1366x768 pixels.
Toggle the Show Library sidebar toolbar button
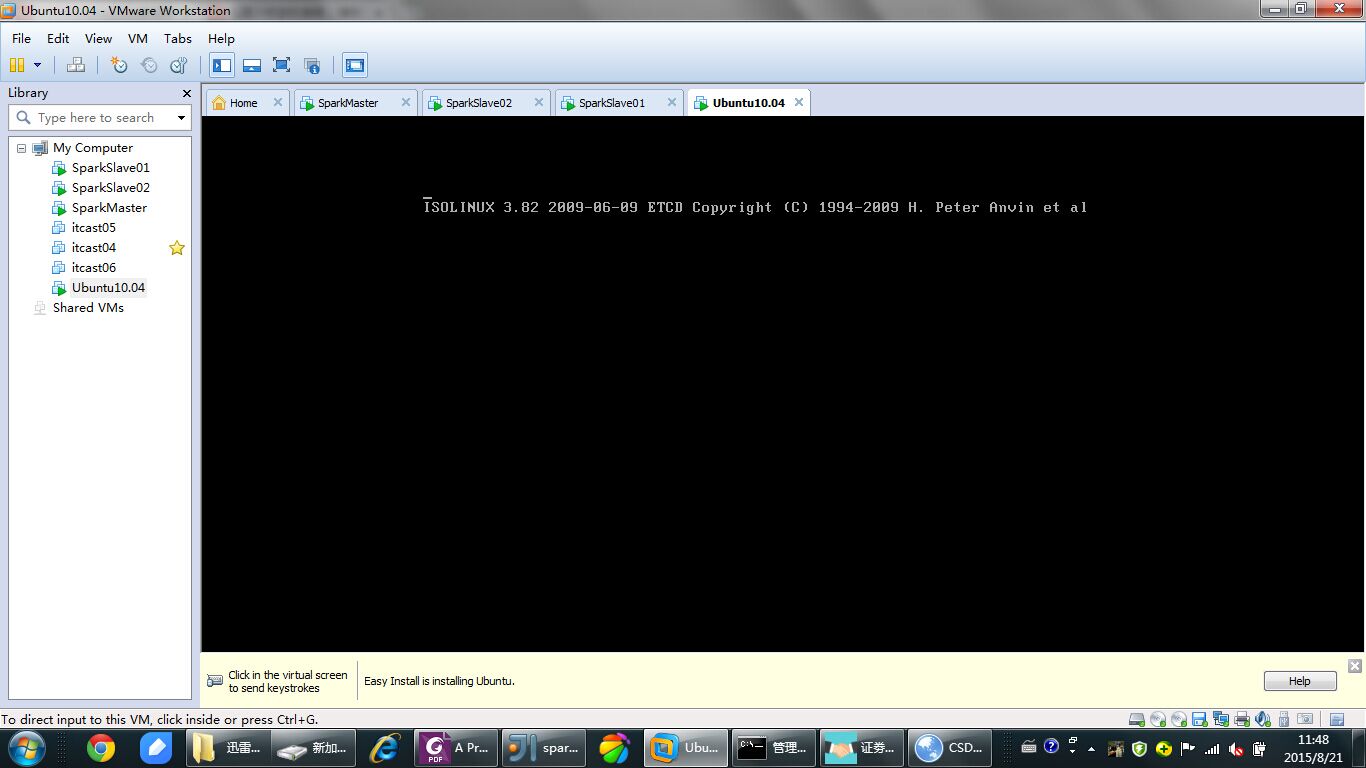[222, 65]
